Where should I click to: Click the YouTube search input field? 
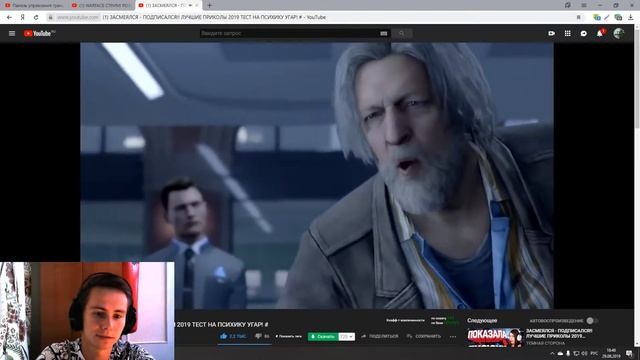pos(290,33)
